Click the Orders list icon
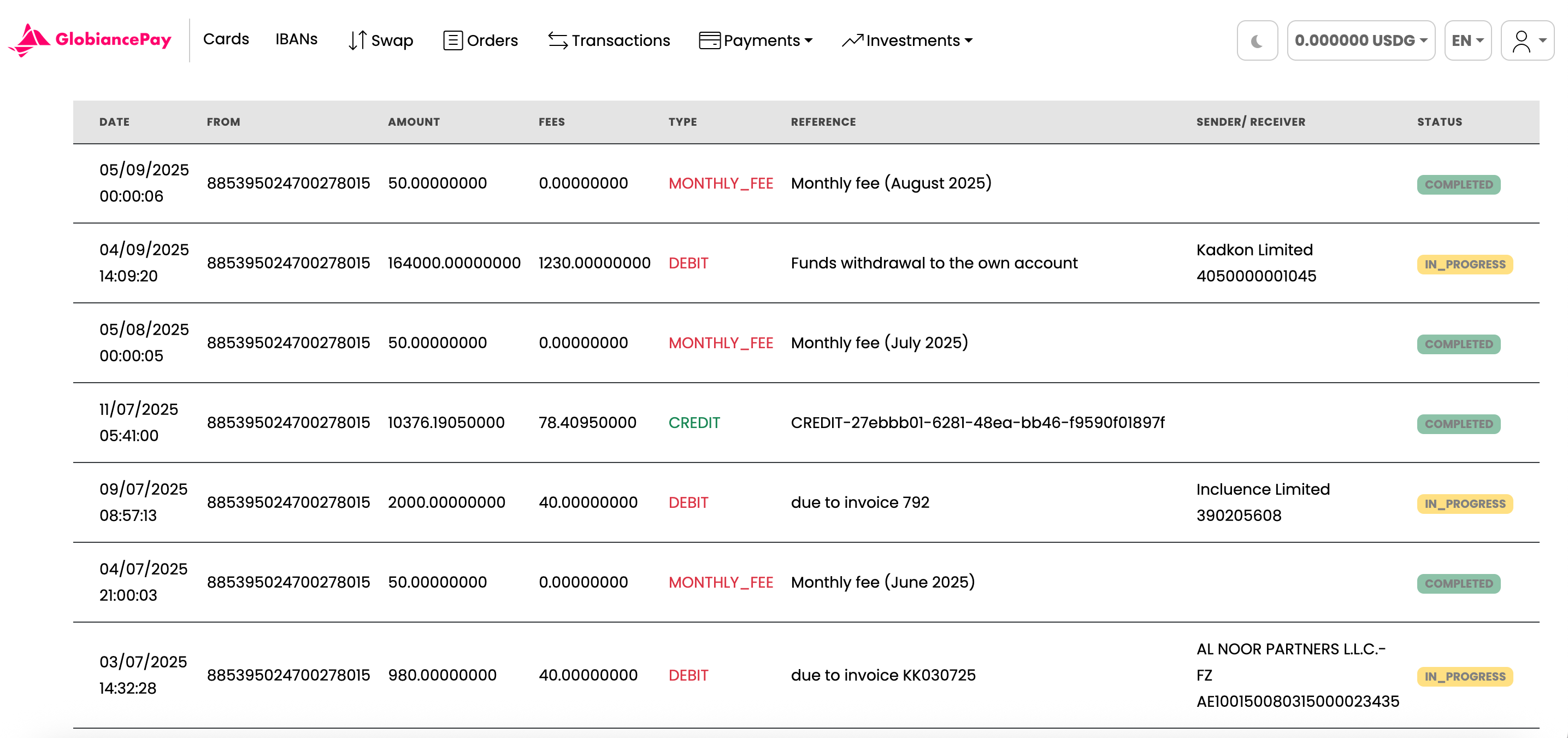Screen dimensions: 1568x738 tap(452, 41)
